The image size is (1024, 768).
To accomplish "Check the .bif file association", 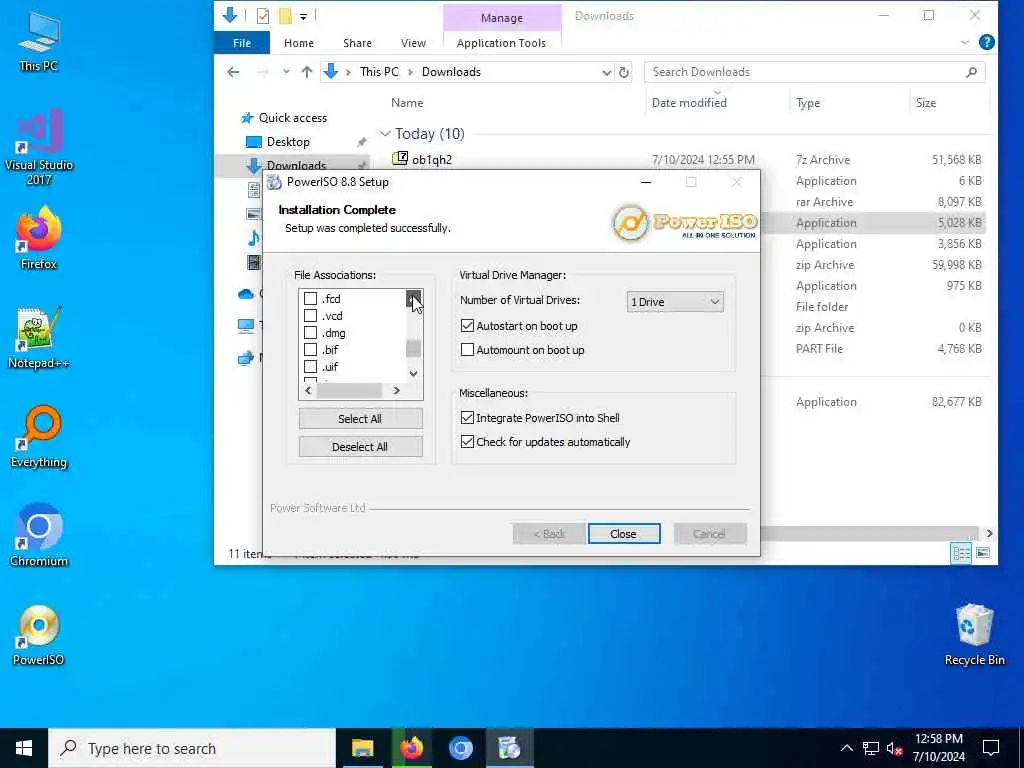I will click(310, 350).
